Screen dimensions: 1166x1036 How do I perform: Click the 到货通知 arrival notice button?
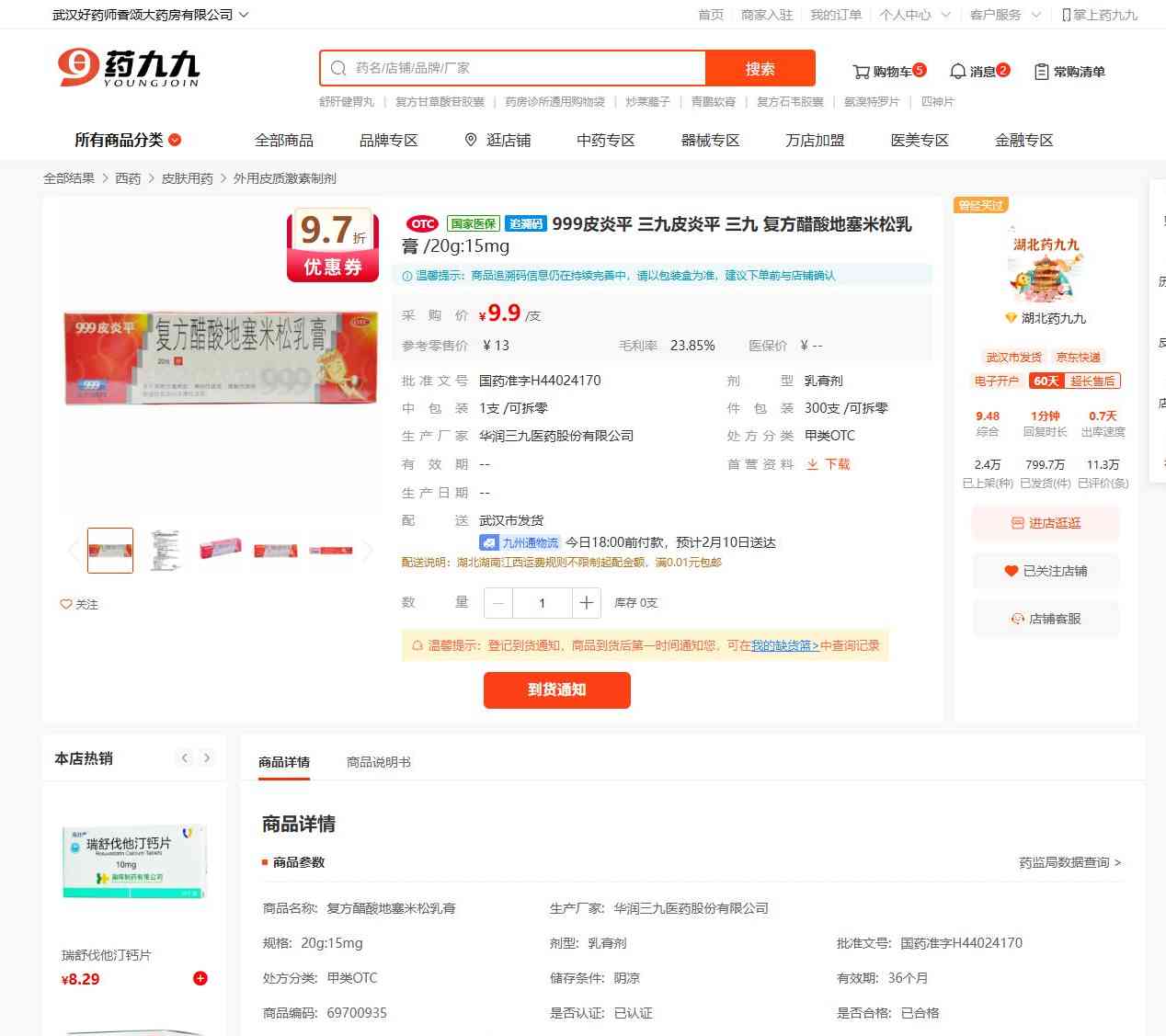(557, 690)
